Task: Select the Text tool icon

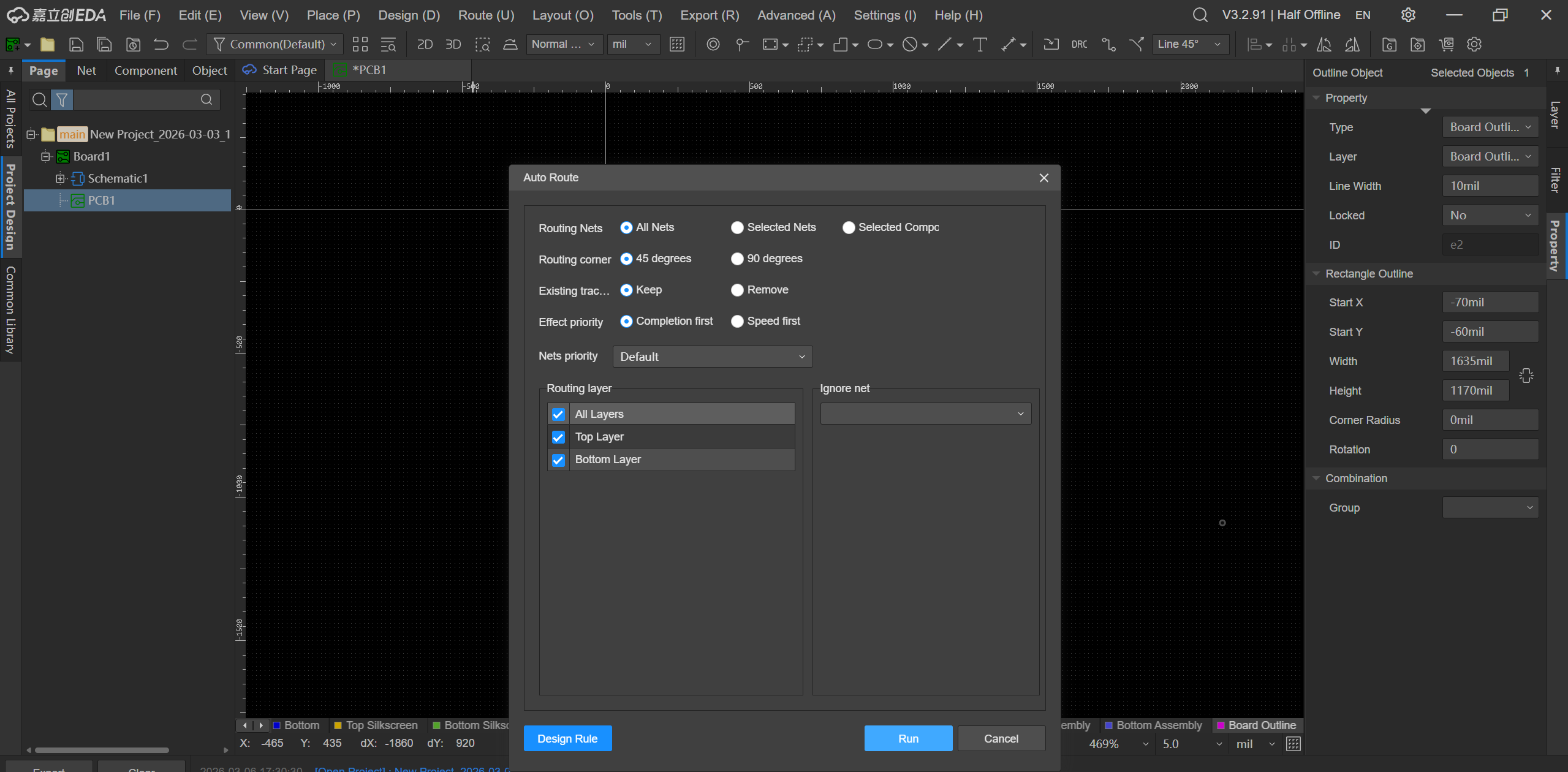Action: tap(980, 44)
